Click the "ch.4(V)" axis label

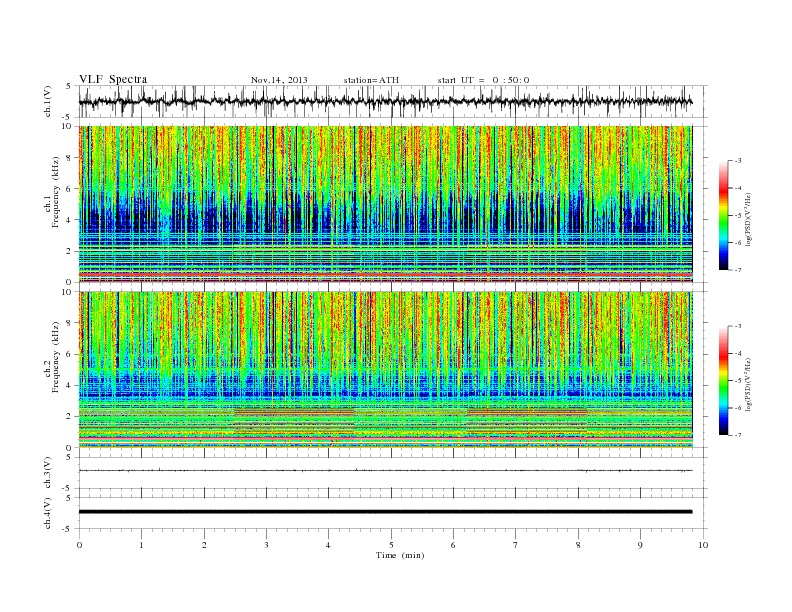point(48,513)
